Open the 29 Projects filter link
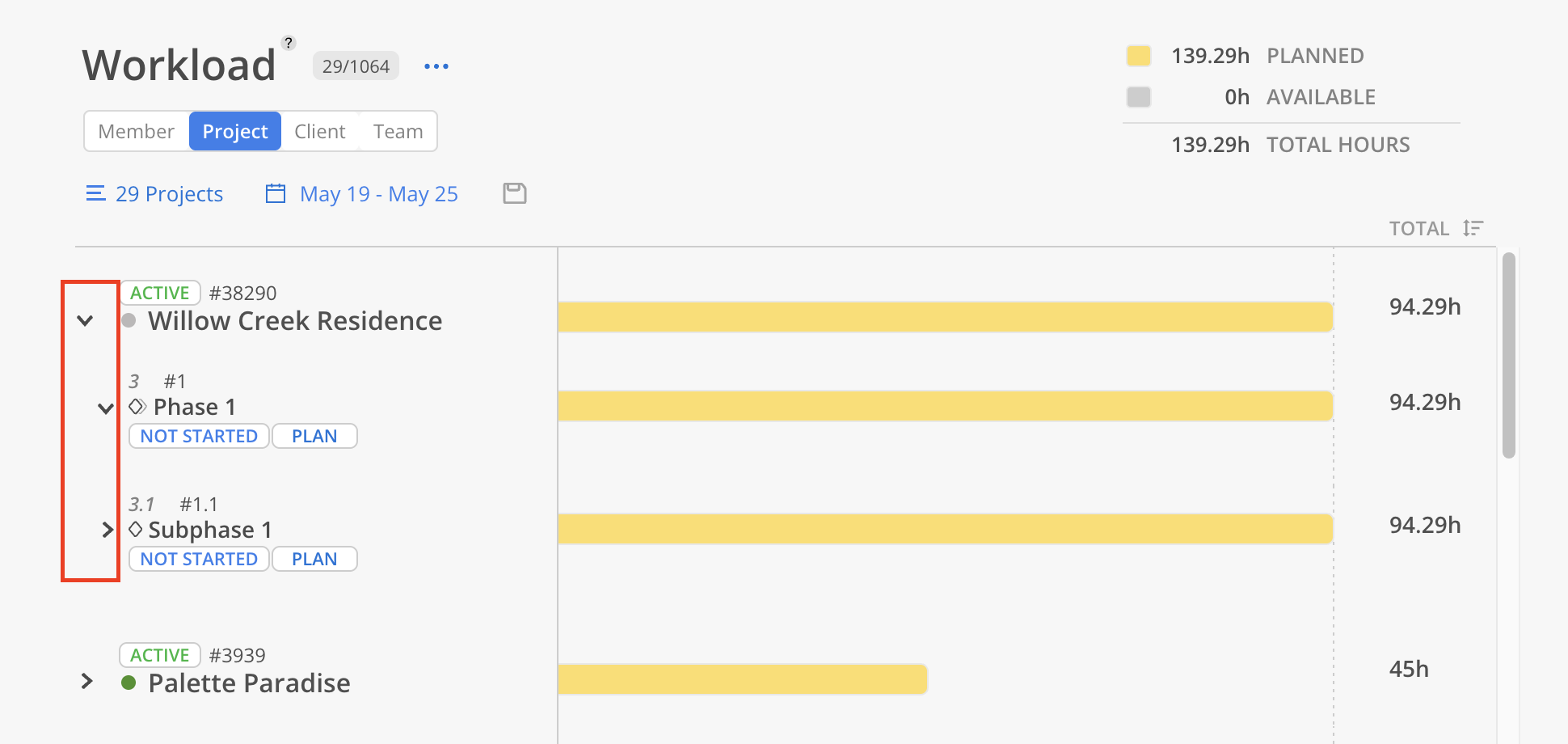 (169, 193)
